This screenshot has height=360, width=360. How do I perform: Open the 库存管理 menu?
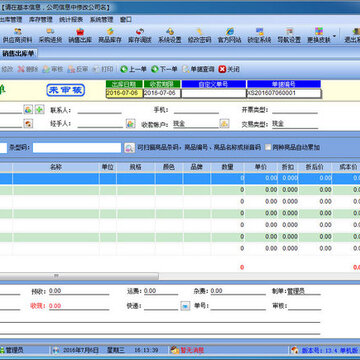(41, 19)
